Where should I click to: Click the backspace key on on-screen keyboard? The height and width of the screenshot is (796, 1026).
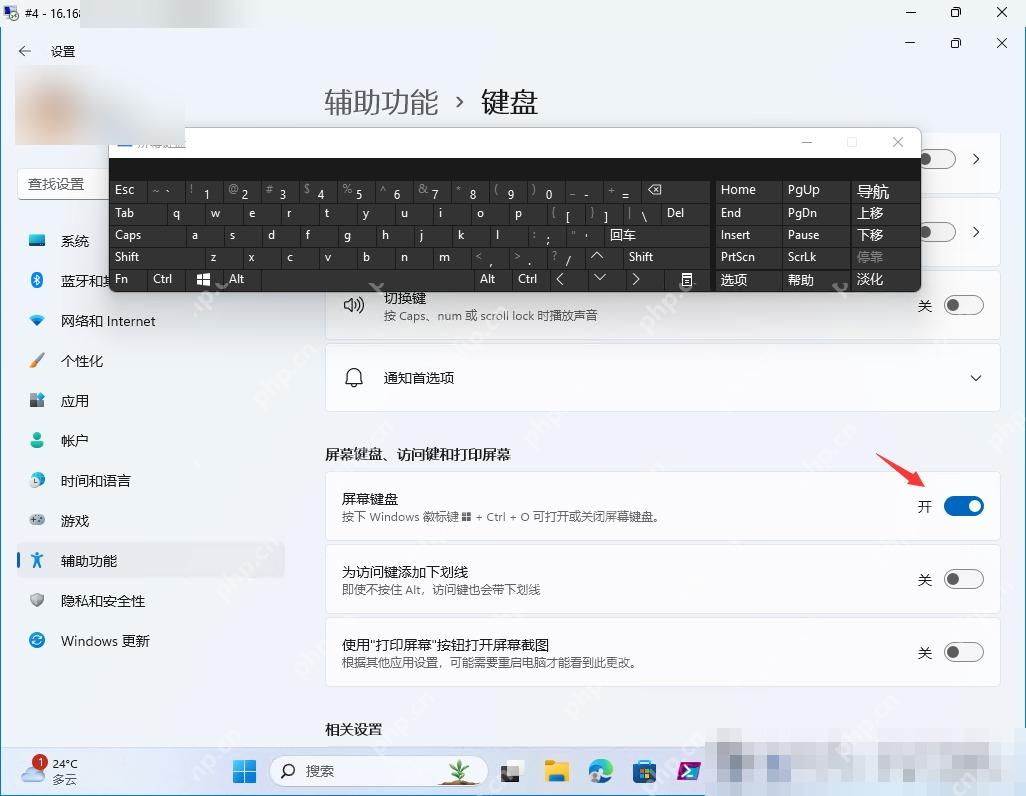(675, 190)
